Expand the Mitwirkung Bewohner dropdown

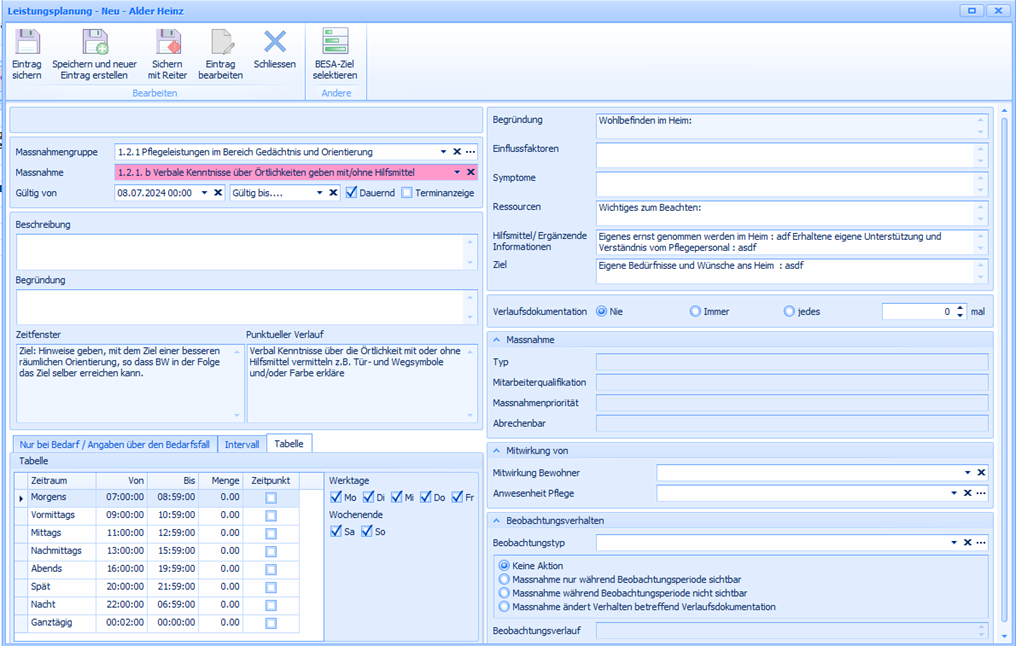pos(967,472)
